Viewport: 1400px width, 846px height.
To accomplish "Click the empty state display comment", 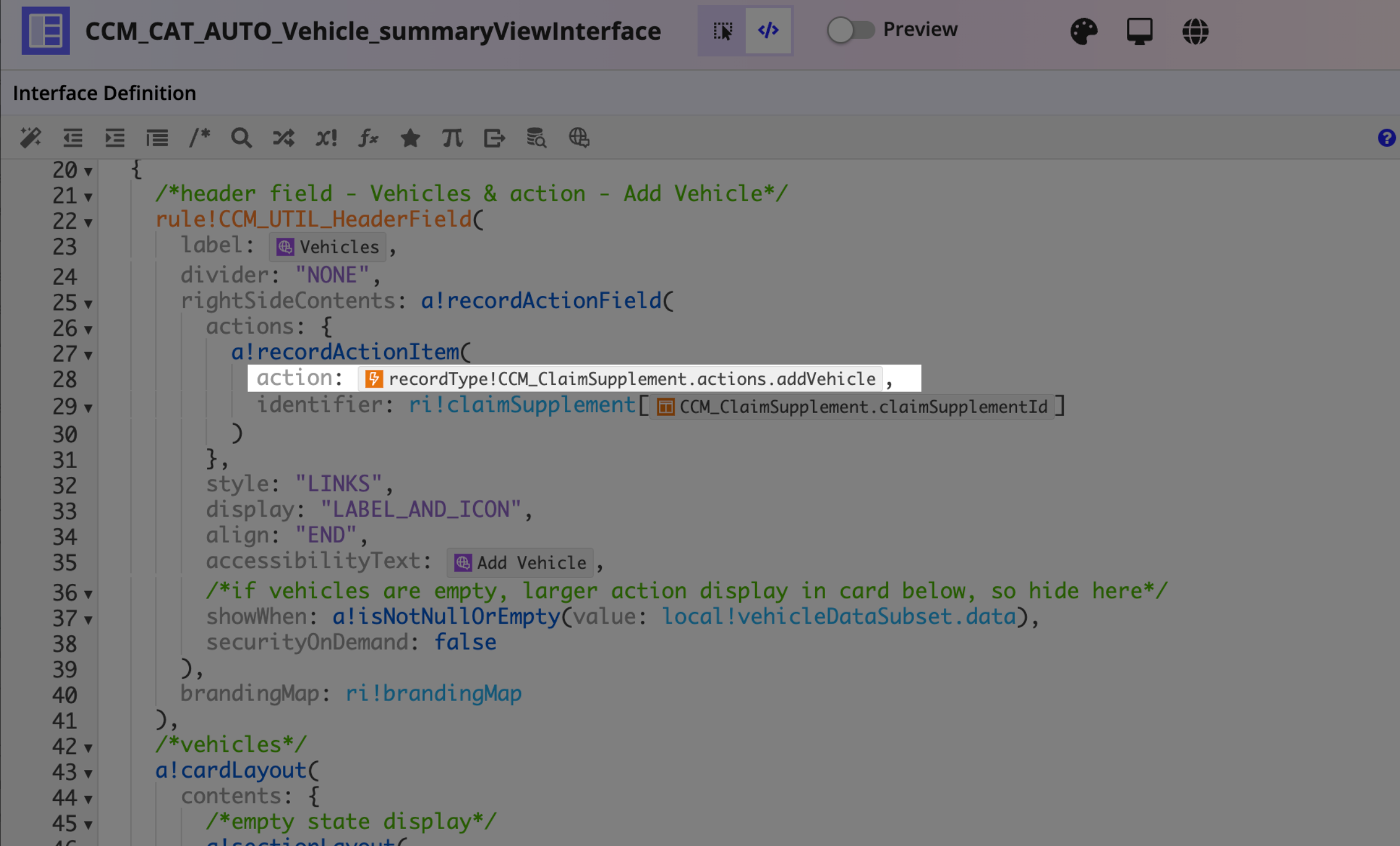I will click(x=351, y=822).
